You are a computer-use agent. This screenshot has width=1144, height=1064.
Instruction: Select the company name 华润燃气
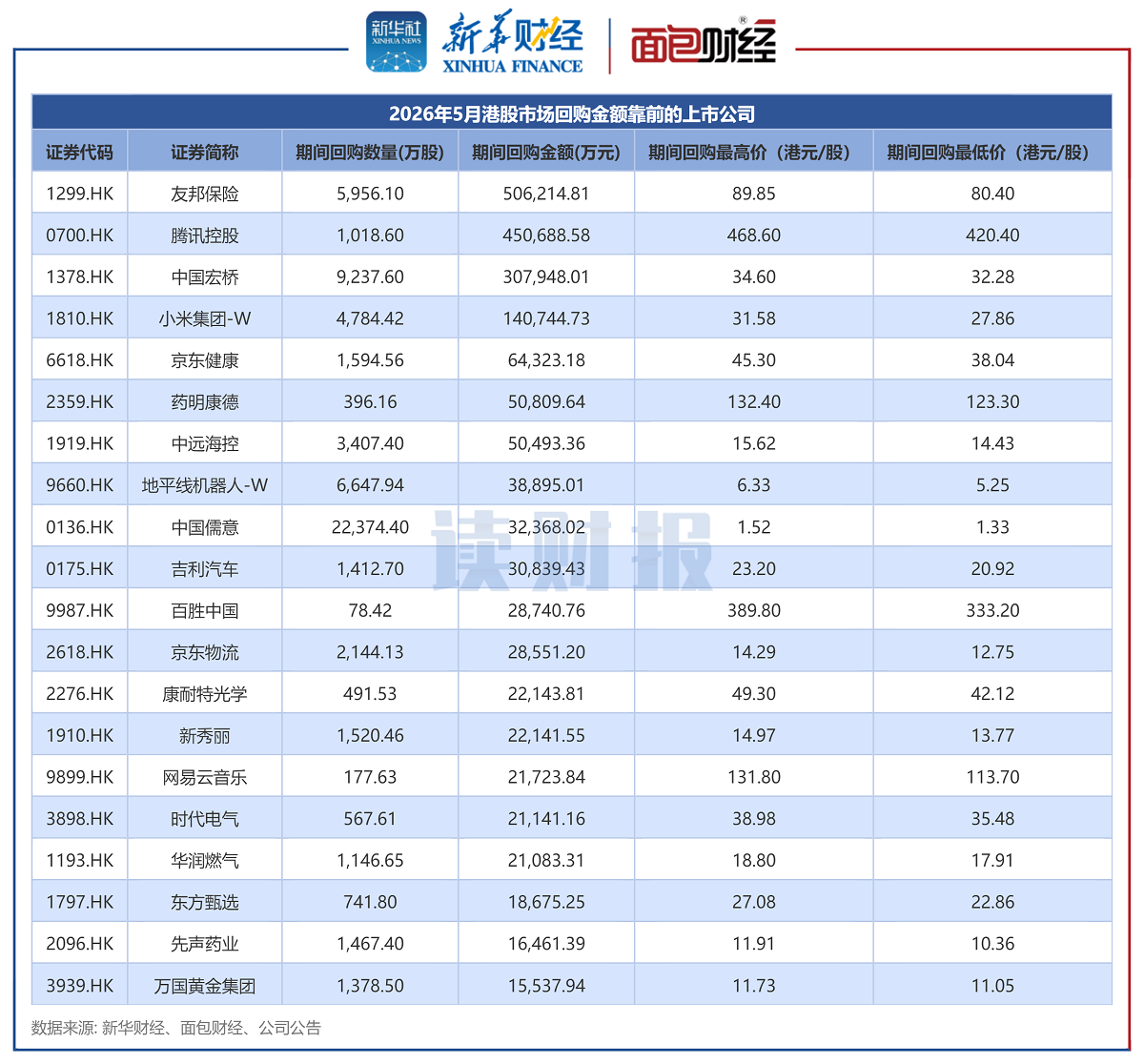point(205,861)
